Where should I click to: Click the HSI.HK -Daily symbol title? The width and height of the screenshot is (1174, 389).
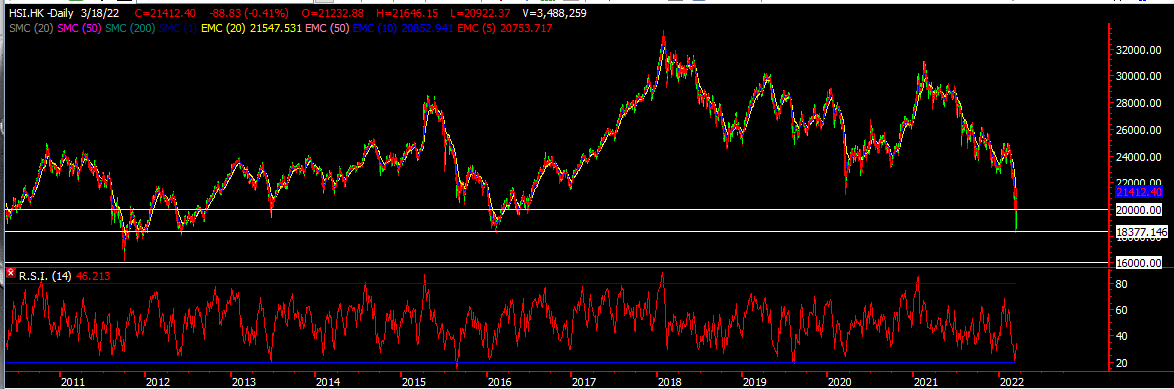pyautogui.click(x=40, y=13)
